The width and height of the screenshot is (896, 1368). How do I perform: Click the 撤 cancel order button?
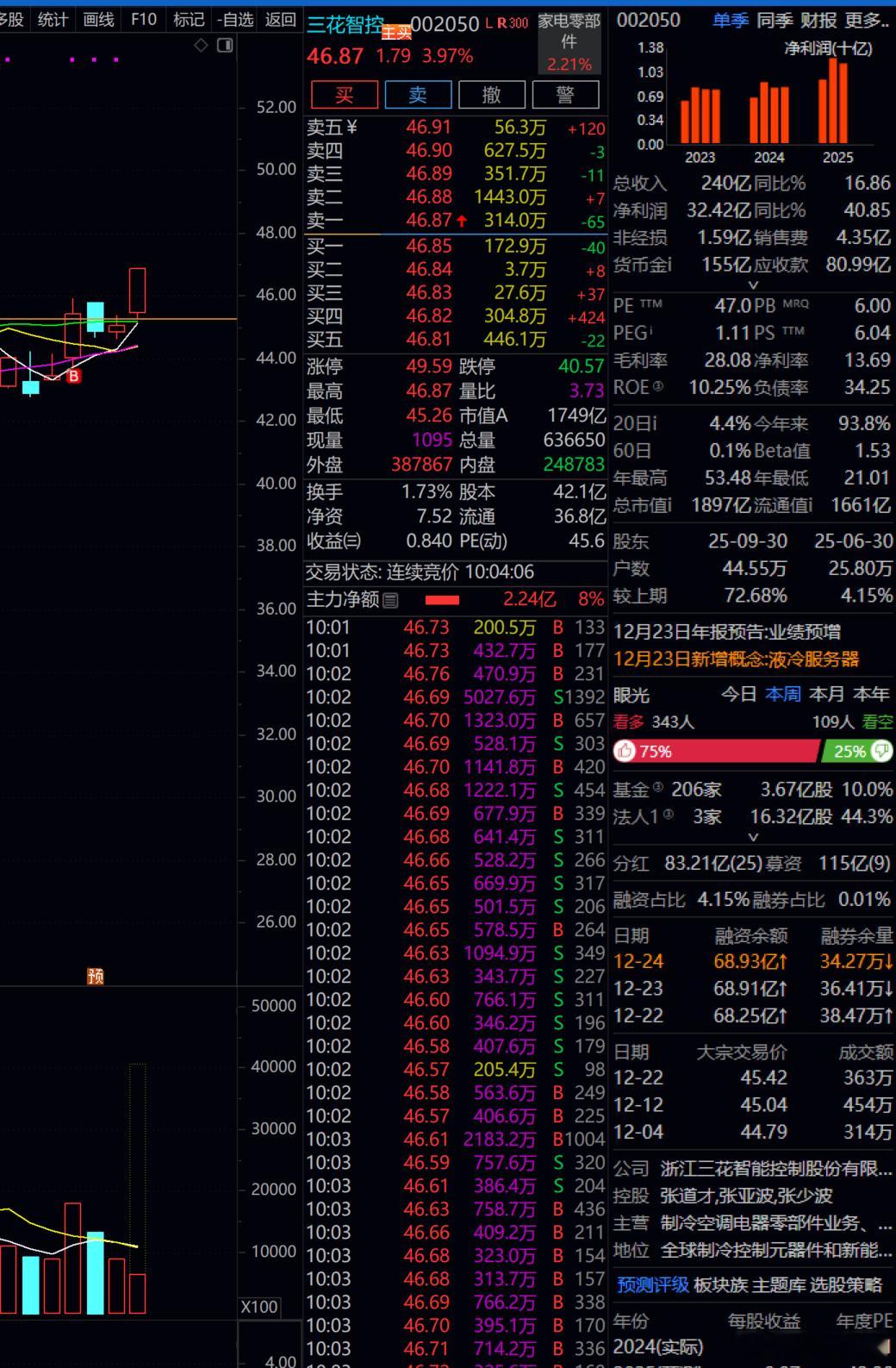(491, 95)
